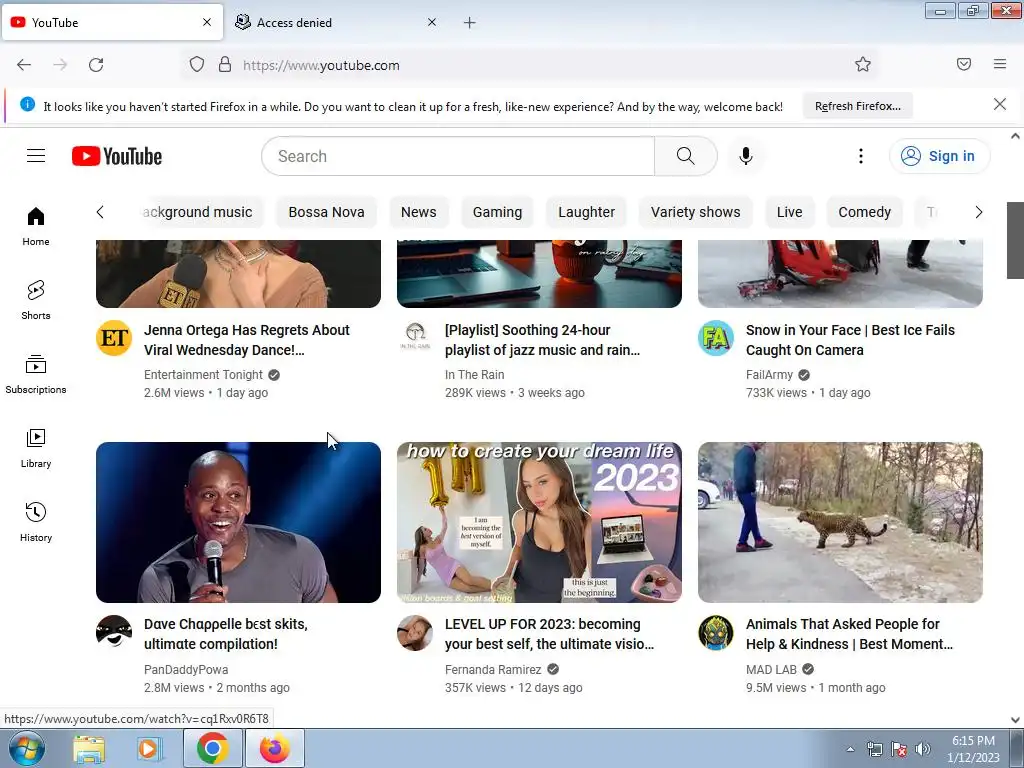This screenshot has height=768, width=1024.
Task: Click the Sign in button
Action: 939,156
